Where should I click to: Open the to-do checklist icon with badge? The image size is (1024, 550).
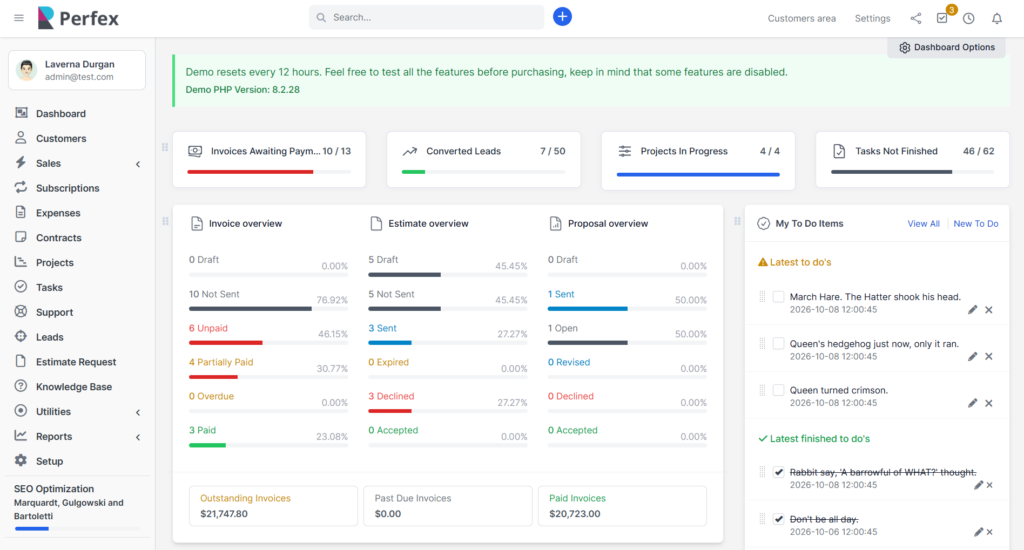click(942, 18)
